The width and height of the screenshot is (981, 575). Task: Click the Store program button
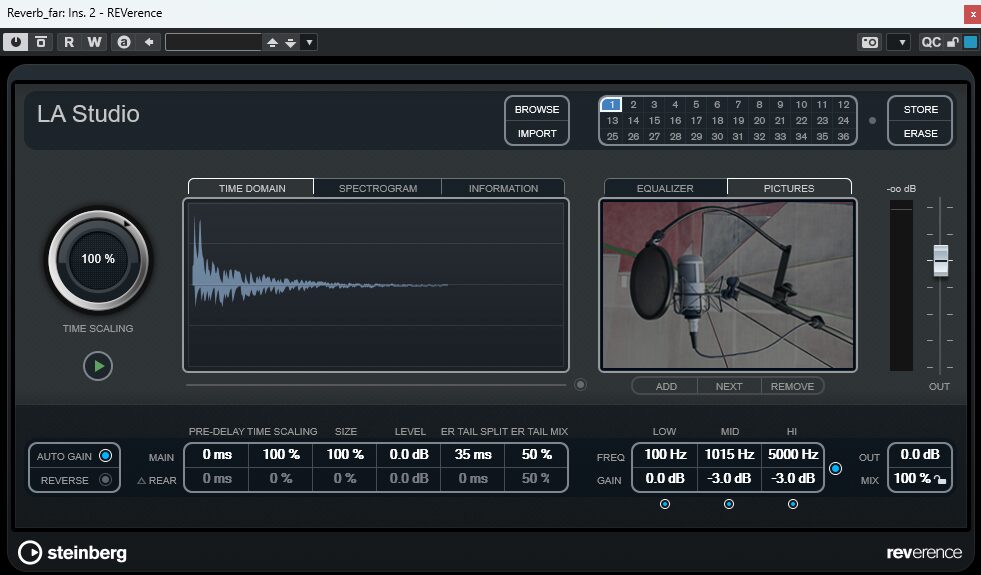point(920,109)
